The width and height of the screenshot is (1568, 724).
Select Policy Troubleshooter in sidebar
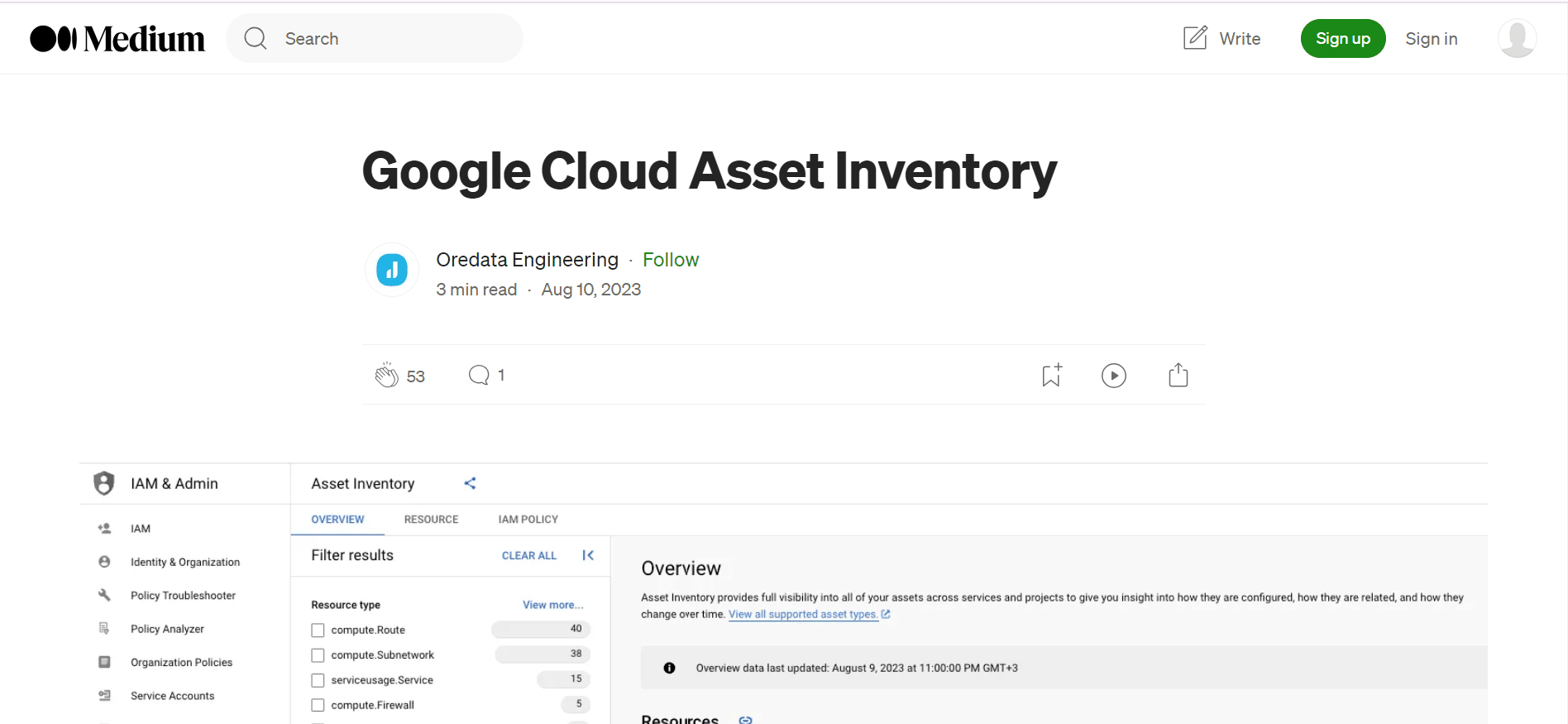point(183,596)
